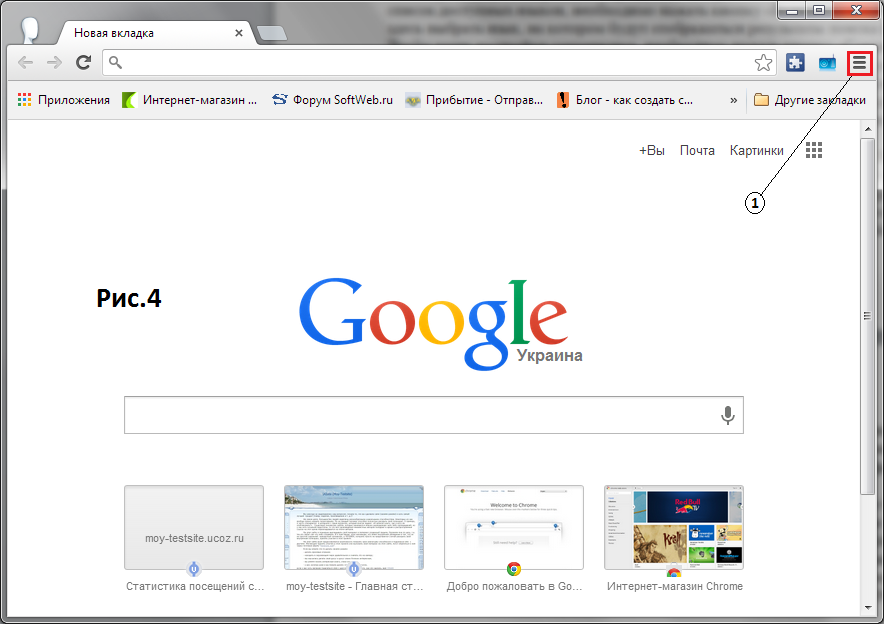
Task: Click the +Вы link
Action: [x=652, y=151]
